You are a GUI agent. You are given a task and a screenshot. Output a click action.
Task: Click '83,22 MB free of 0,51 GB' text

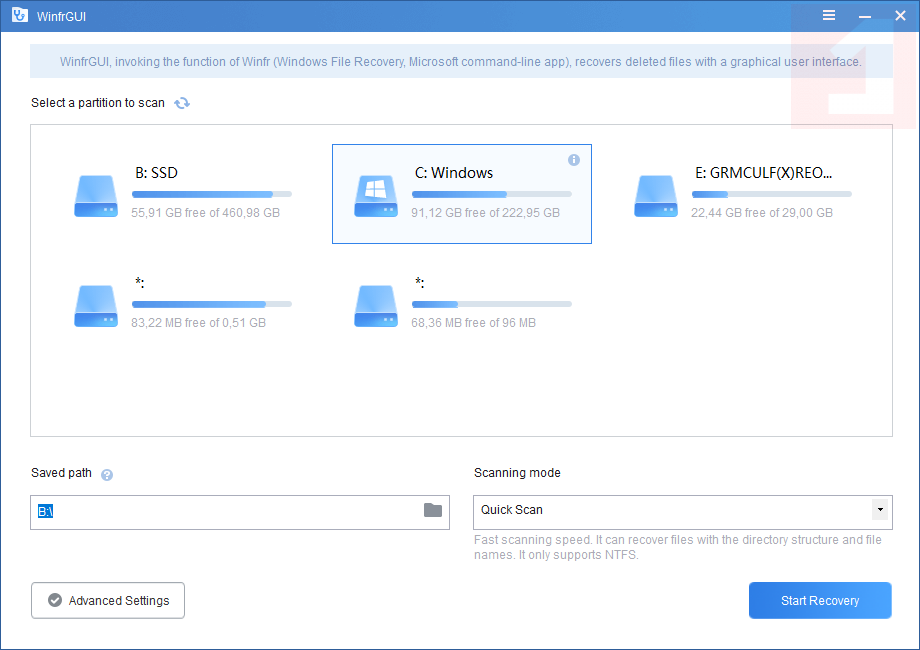(x=198, y=323)
